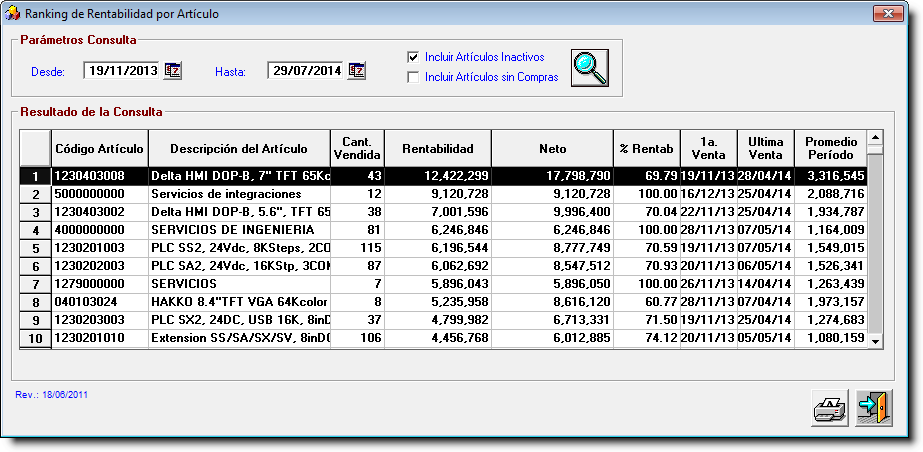
Task: Click article code 1230203003
Action: [x=99, y=320]
